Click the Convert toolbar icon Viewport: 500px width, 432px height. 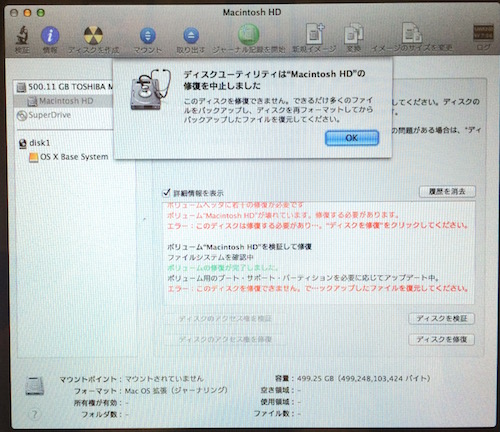353,34
